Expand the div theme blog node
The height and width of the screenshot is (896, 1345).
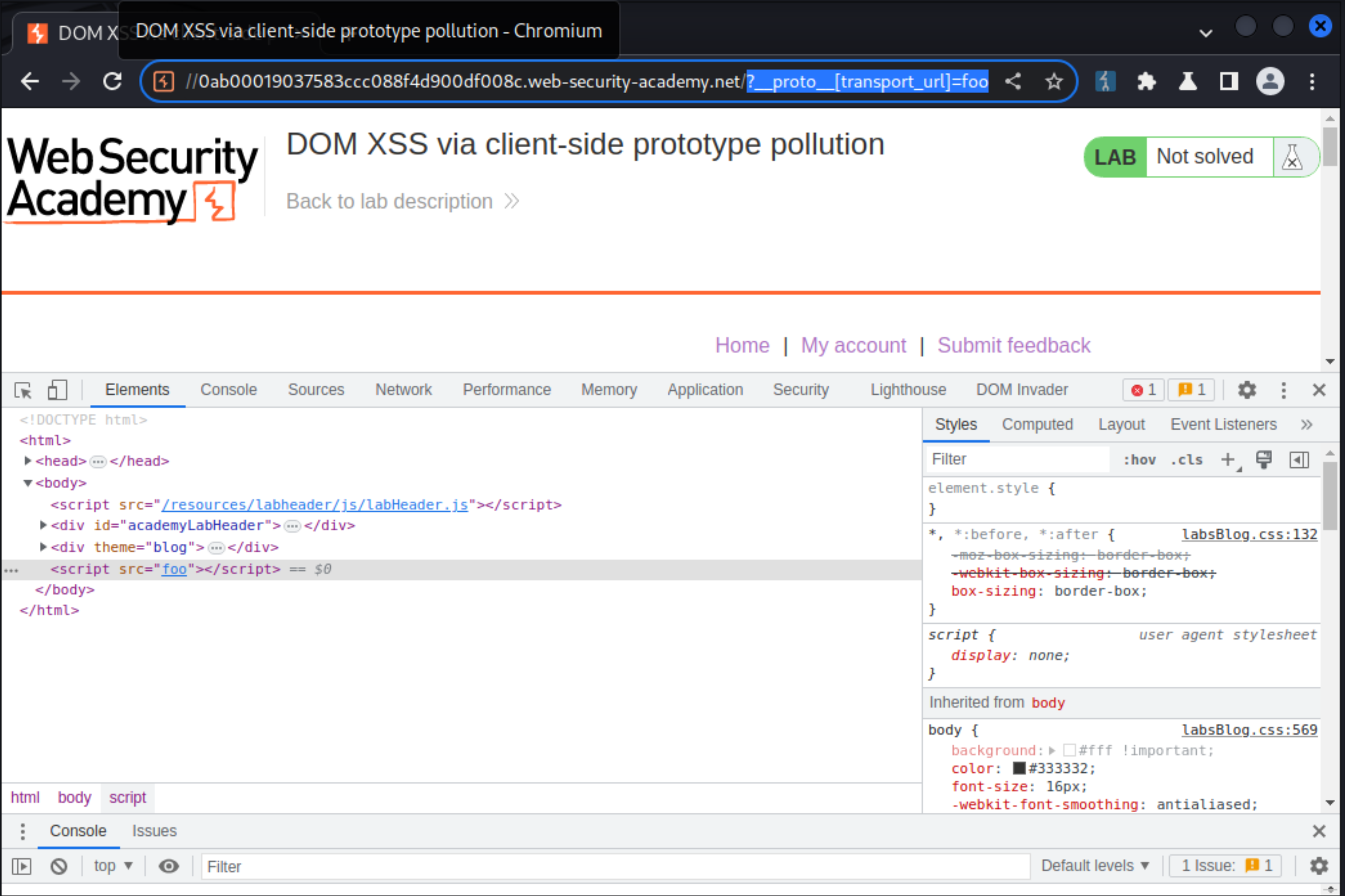[43, 547]
